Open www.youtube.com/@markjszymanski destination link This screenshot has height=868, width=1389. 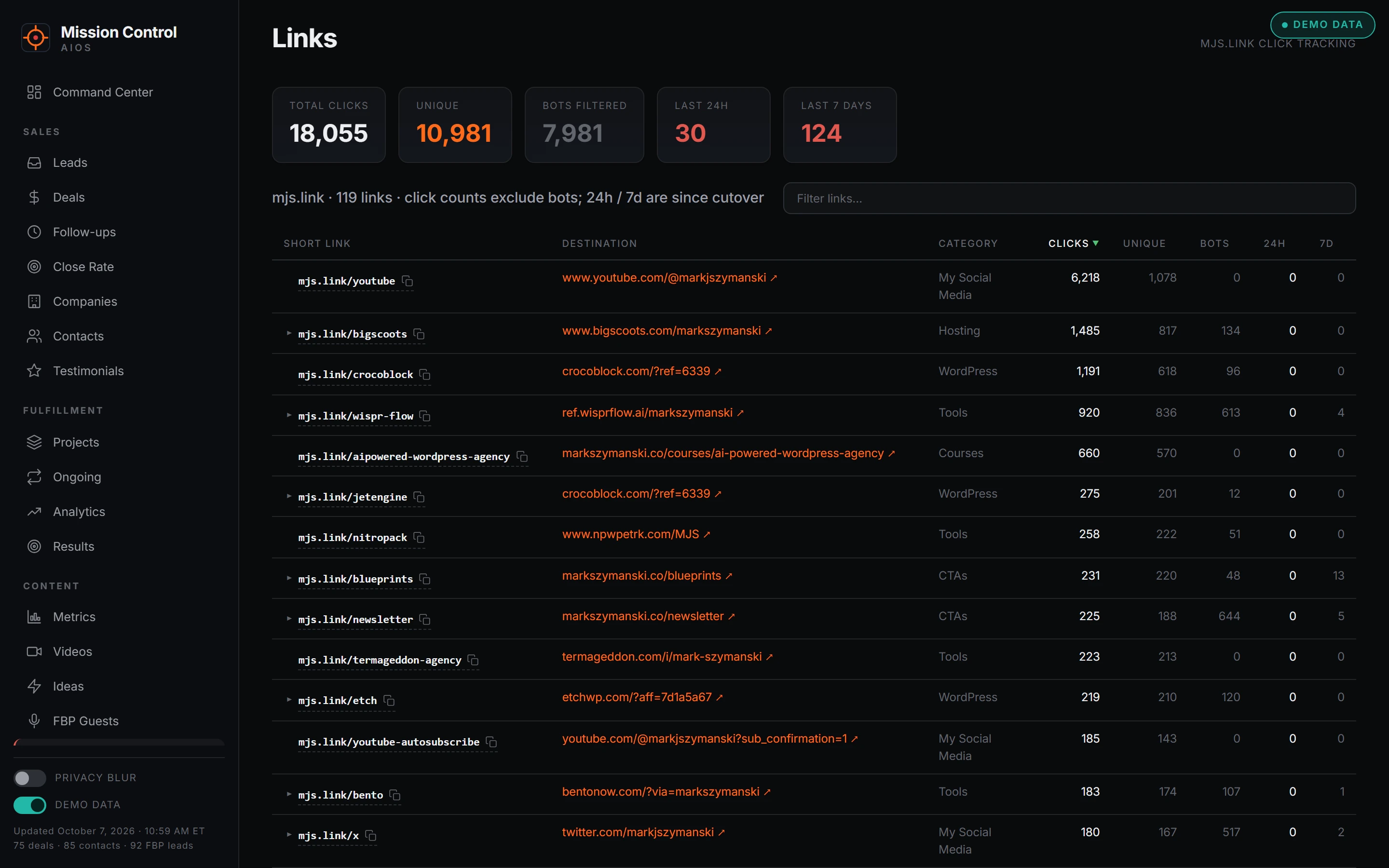669,278
